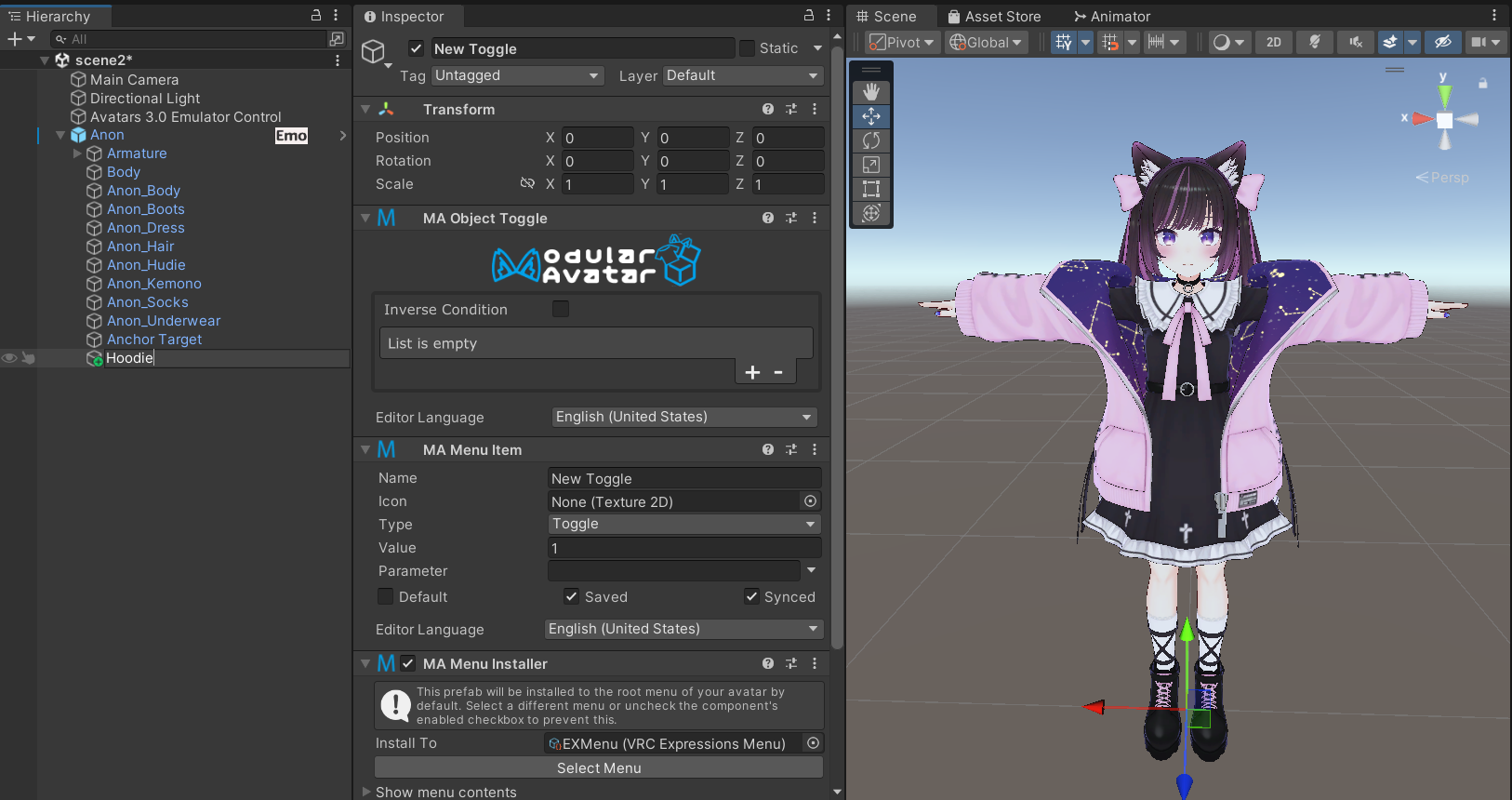Open Static flags dropdown arrow

point(817,48)
